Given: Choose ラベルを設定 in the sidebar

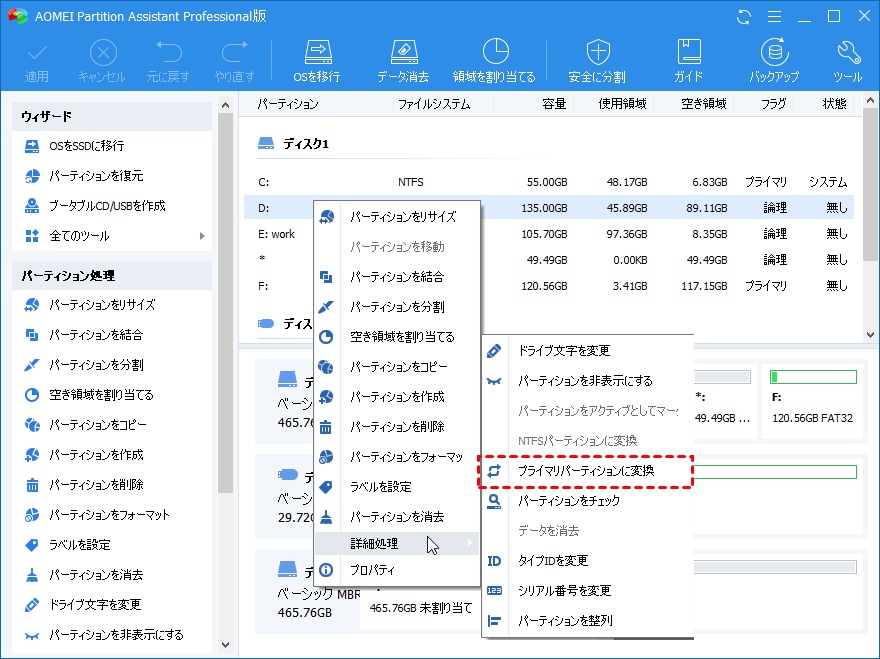Looking at the screenshot, I should coord(67,544).
